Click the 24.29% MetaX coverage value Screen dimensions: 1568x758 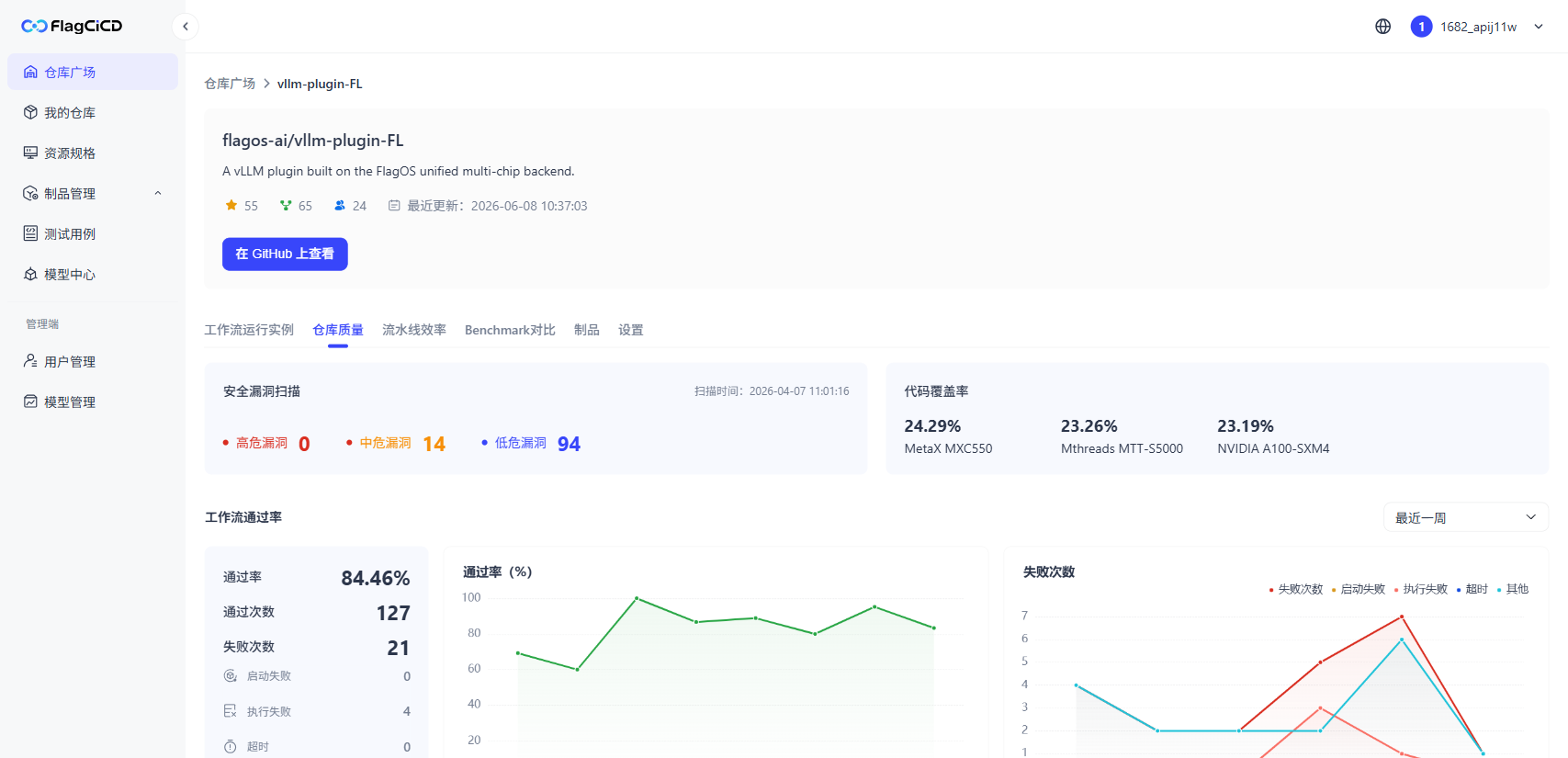(932, 426)
